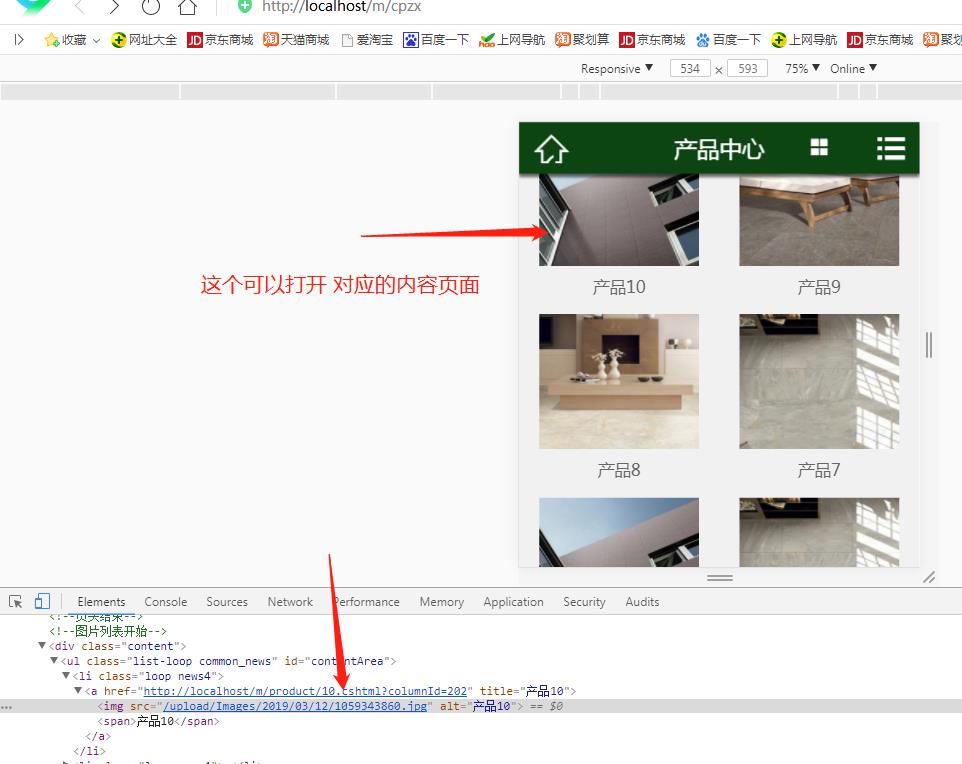Open the first 京东商城 bookmark
The width and height of the screenshot is (962, 764).
[x=220, y=40]
